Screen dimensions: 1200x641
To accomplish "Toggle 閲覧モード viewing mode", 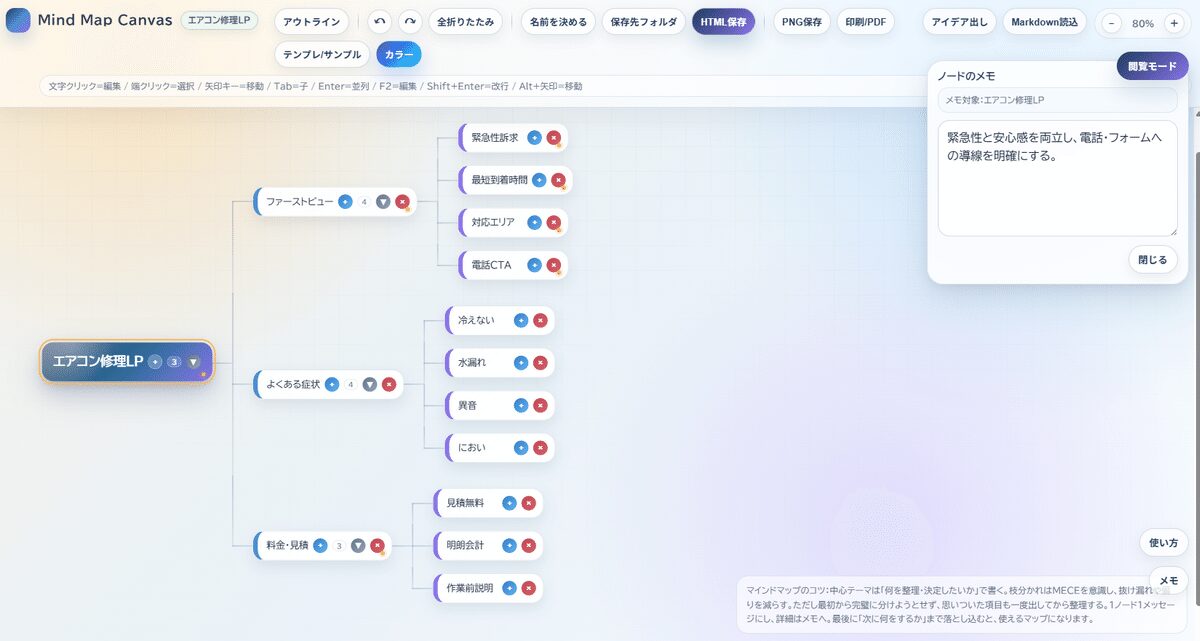I will pyautogui.click(x=1153, y=66).
